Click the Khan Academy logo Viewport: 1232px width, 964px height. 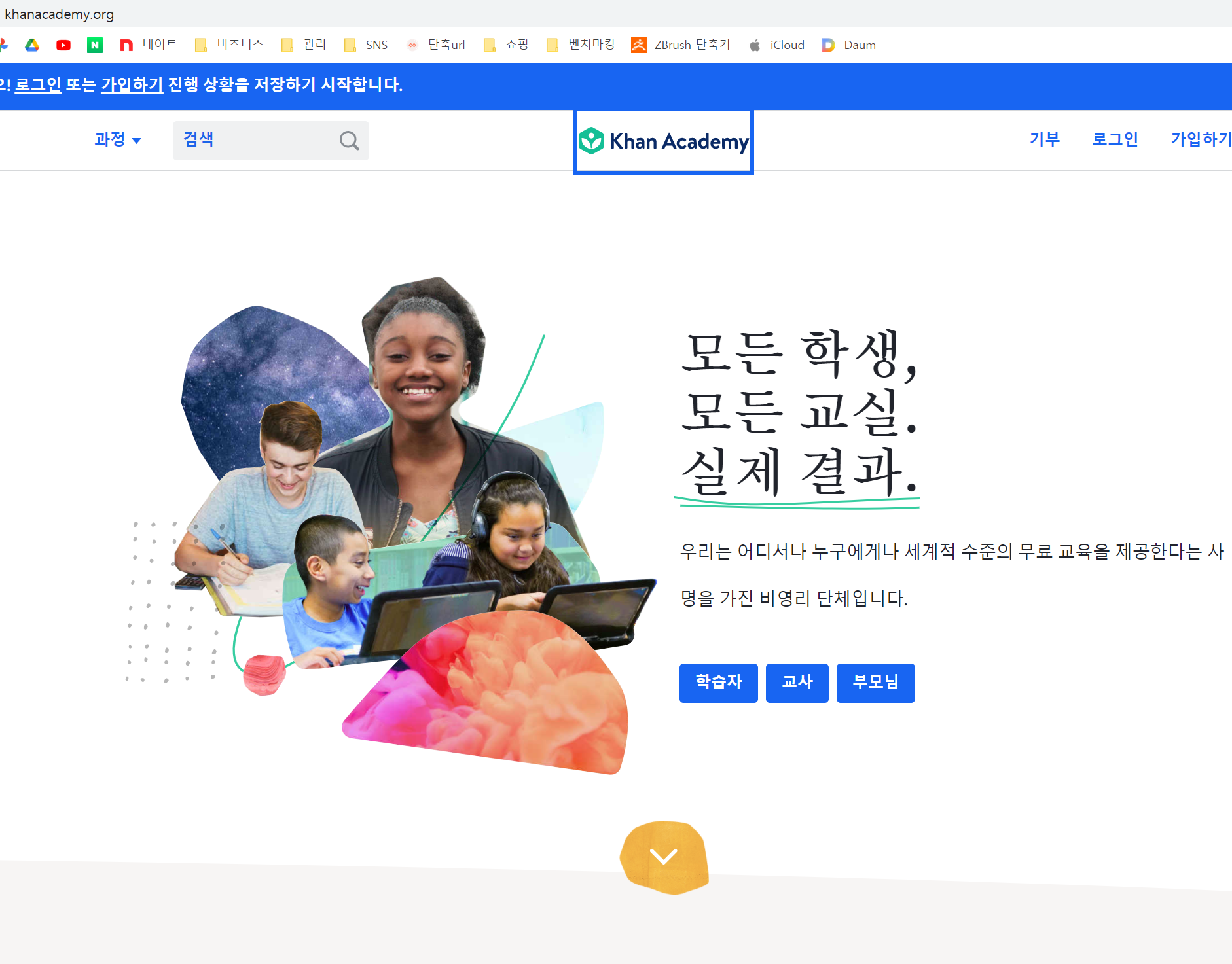(664, 141)
